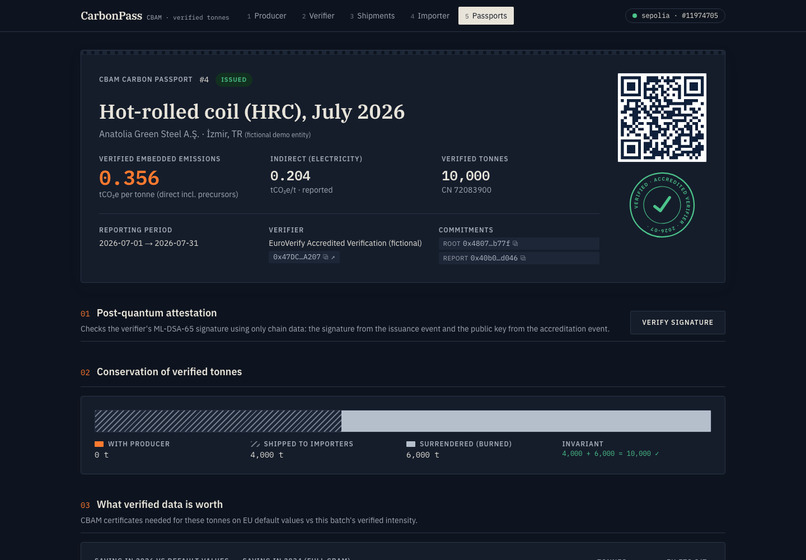This screenshot has width=806, height=560.
Task: Click What verified data is worth heading
Action: point(160,504)
